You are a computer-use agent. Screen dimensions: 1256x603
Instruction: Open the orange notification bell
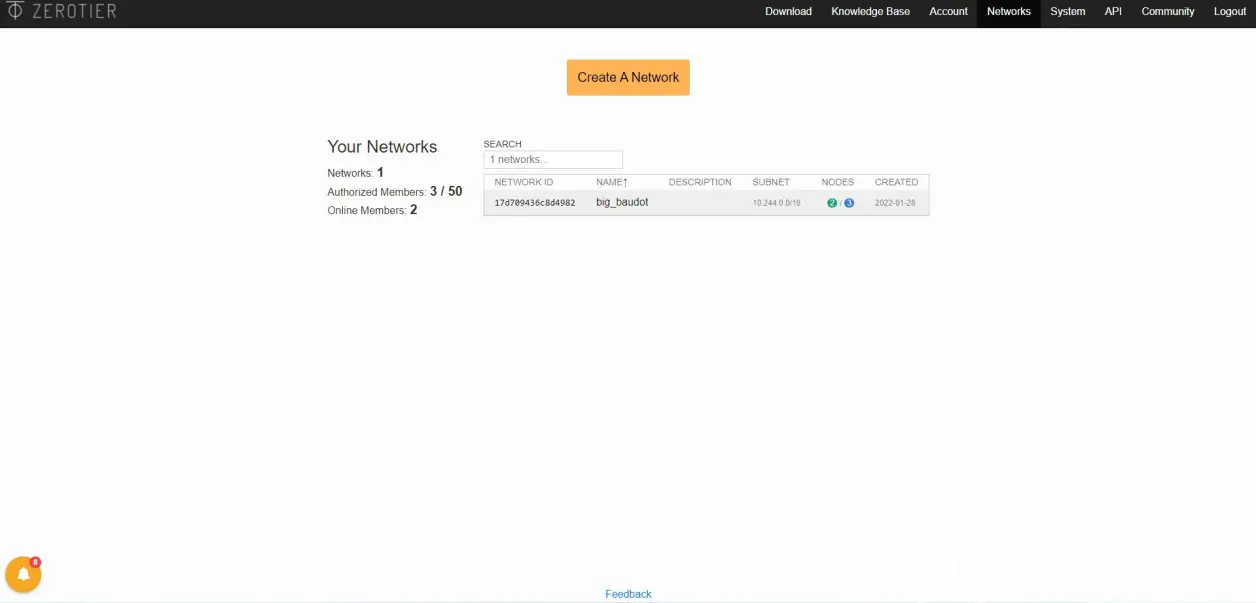click(x=22, y=575)
